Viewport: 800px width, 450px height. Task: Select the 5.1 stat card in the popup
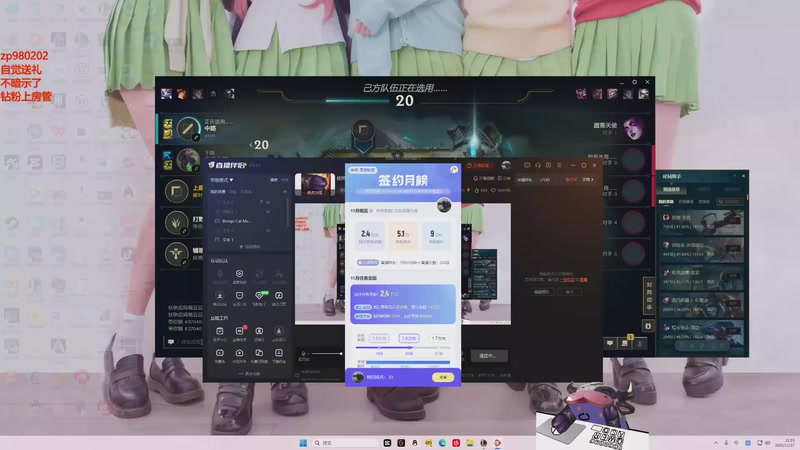(403, 235)
